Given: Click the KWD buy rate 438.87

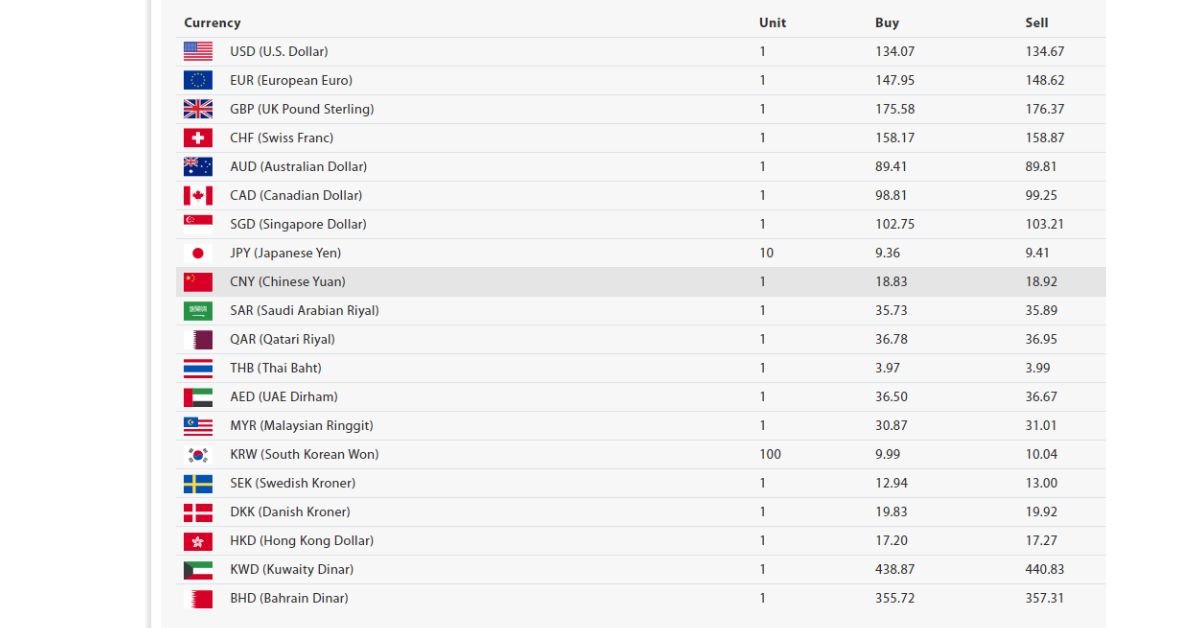Looking at the screenshot, I should pos(895,569).
